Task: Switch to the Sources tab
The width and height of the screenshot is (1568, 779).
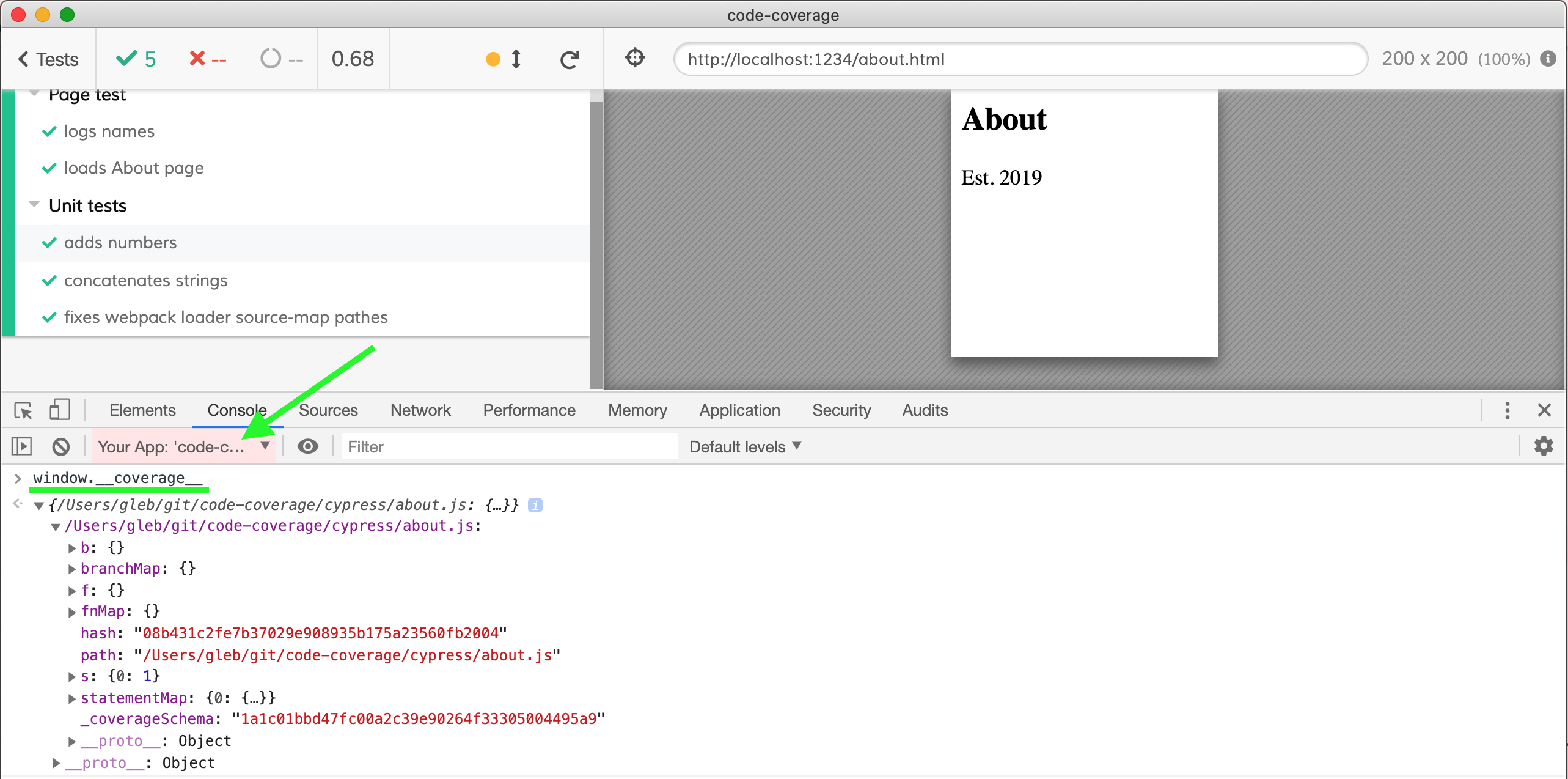Action: (x=328, y=410)
